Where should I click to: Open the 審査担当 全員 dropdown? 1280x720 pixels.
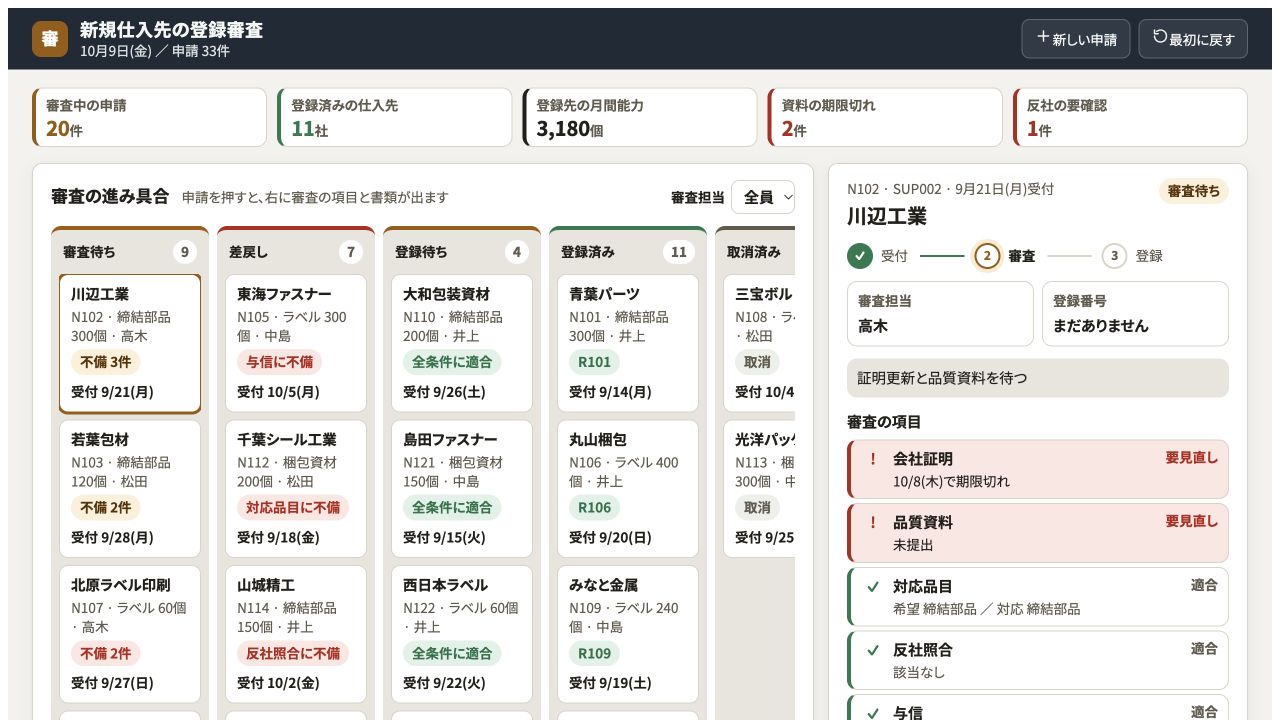[763, 197]
